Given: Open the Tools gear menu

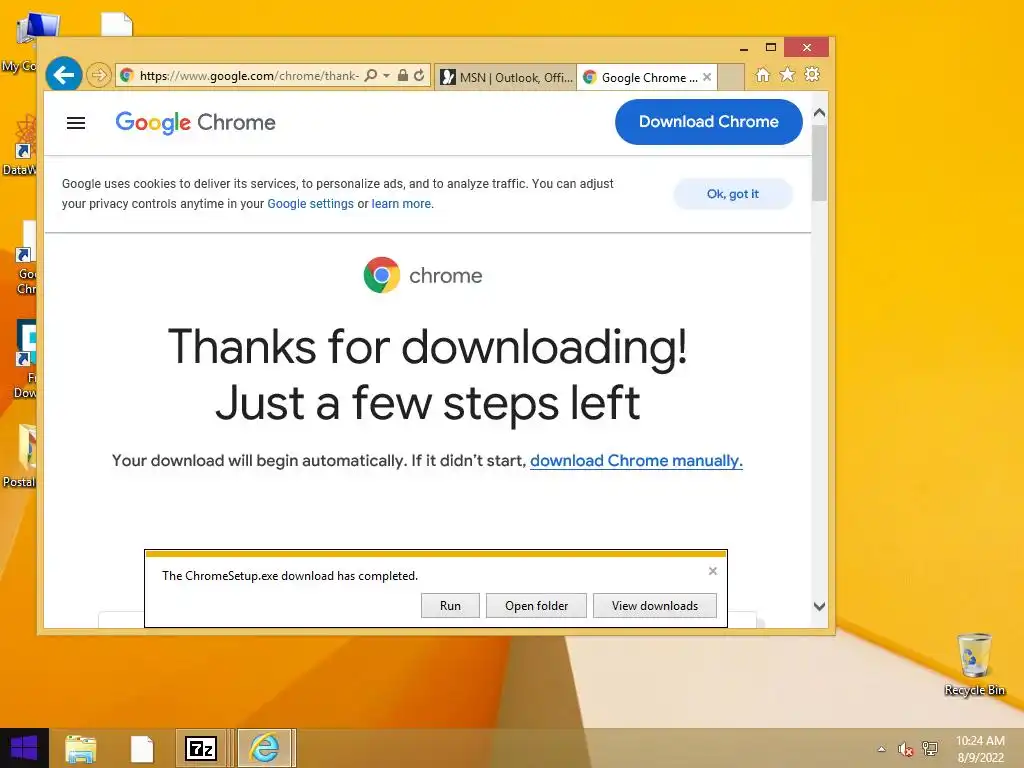Looking at the screenshot, I should 812,74.
